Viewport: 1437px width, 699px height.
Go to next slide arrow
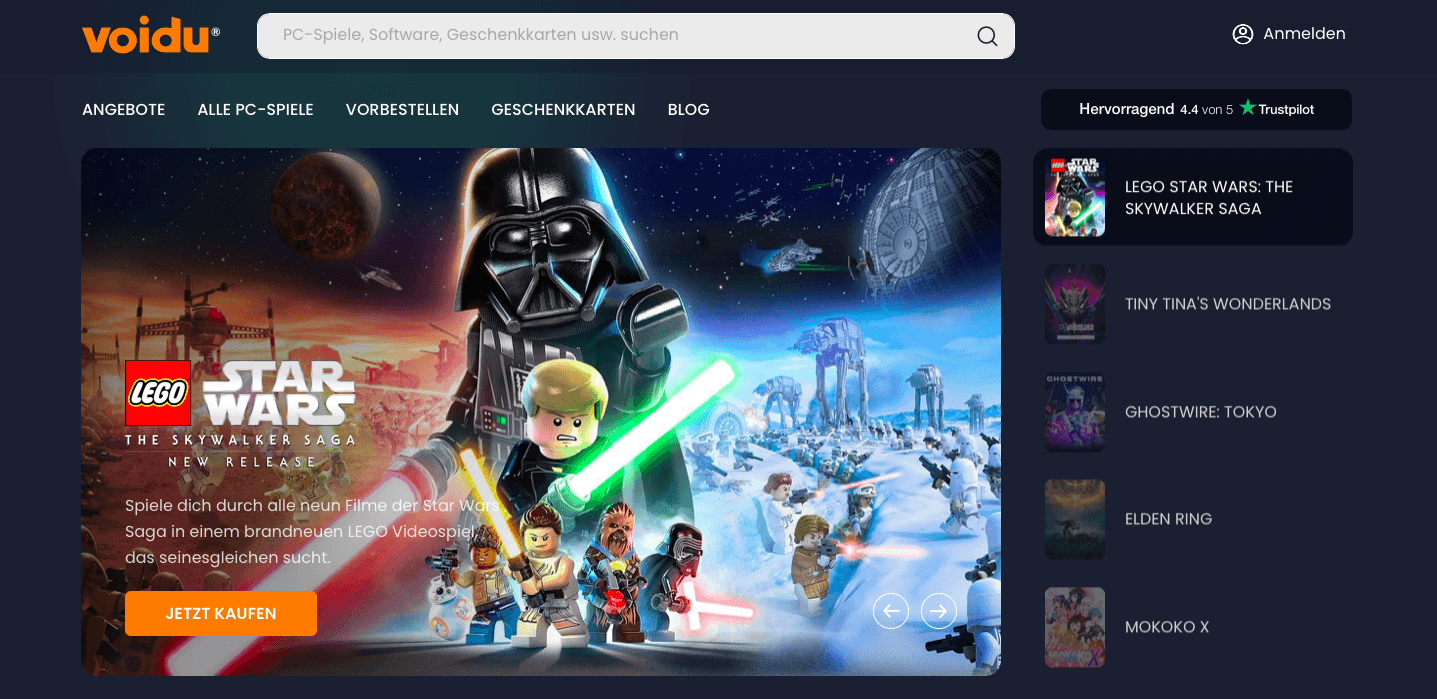point(939,610)
